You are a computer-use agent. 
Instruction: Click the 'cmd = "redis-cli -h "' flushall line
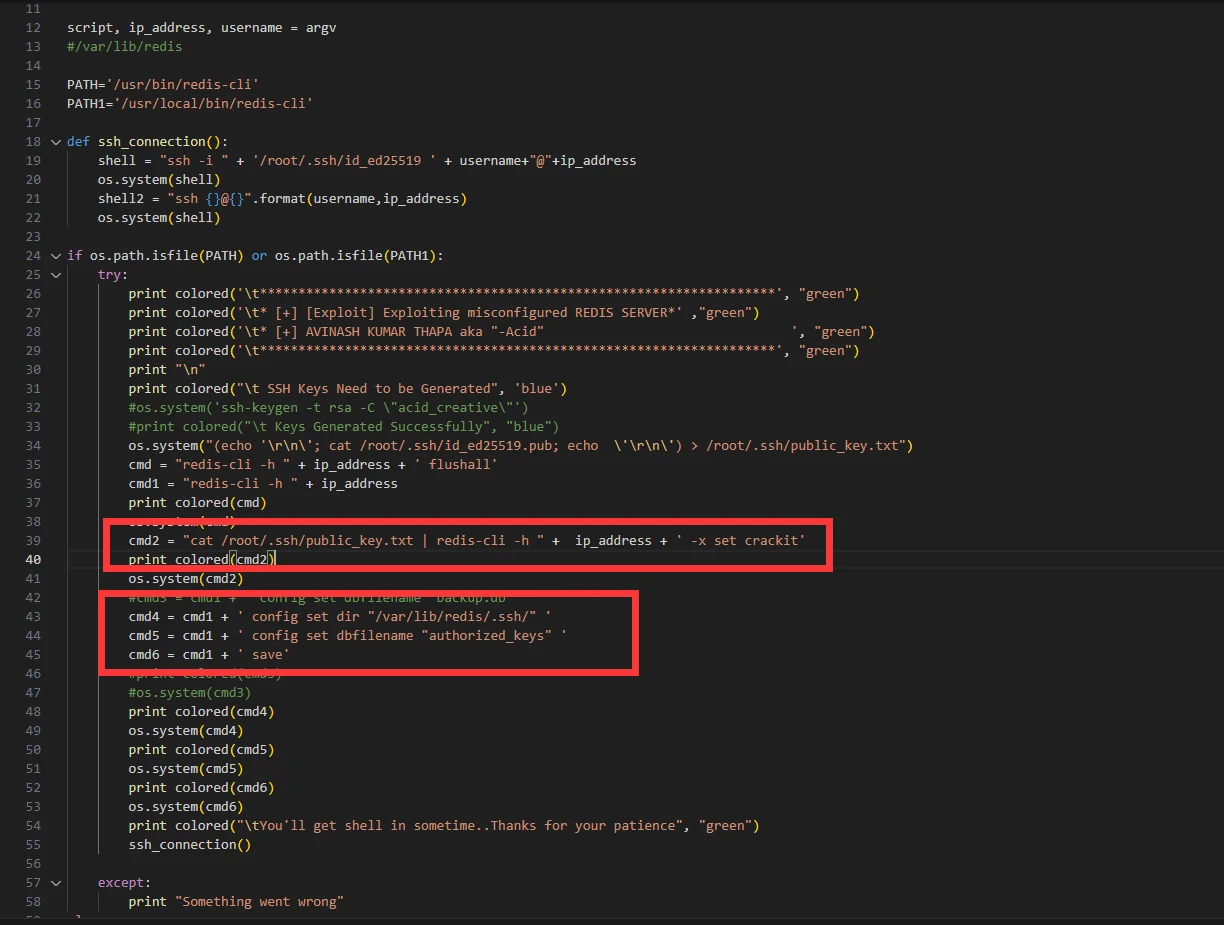(313, 464)
